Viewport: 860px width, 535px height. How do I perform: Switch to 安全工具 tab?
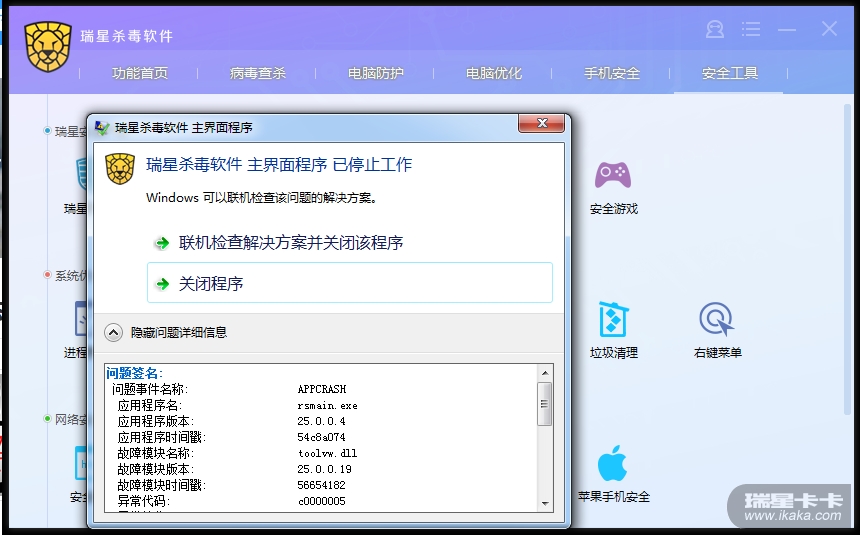click(x=730, y=73)
